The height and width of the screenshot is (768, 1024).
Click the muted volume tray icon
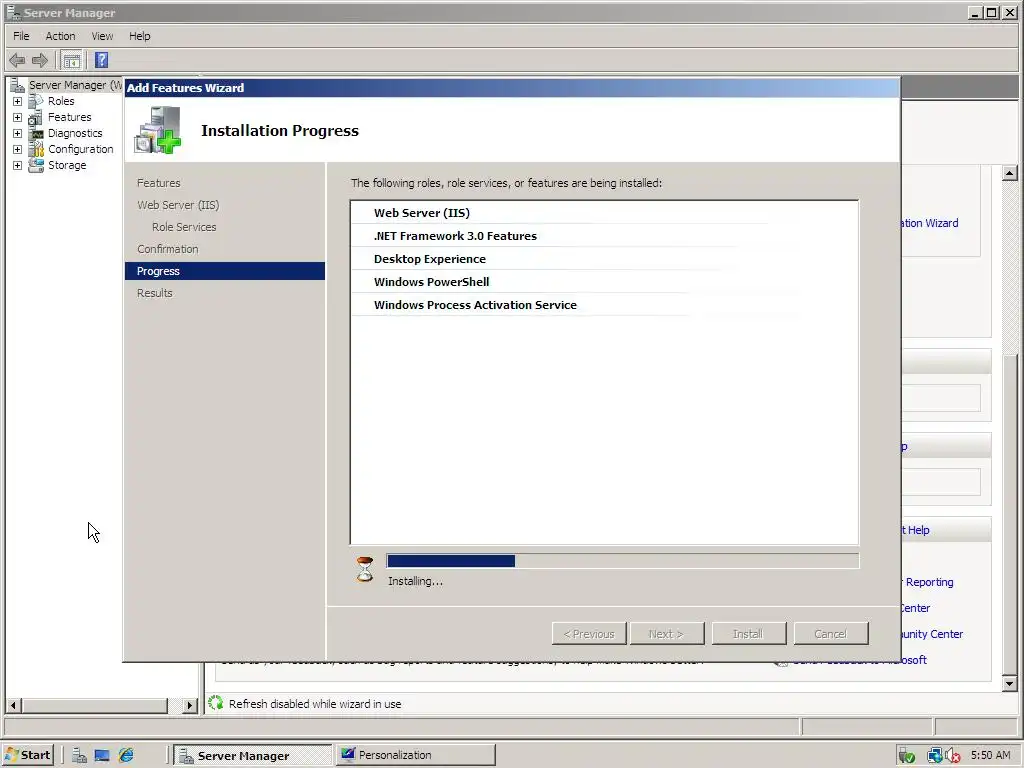[x=952, y=756]
